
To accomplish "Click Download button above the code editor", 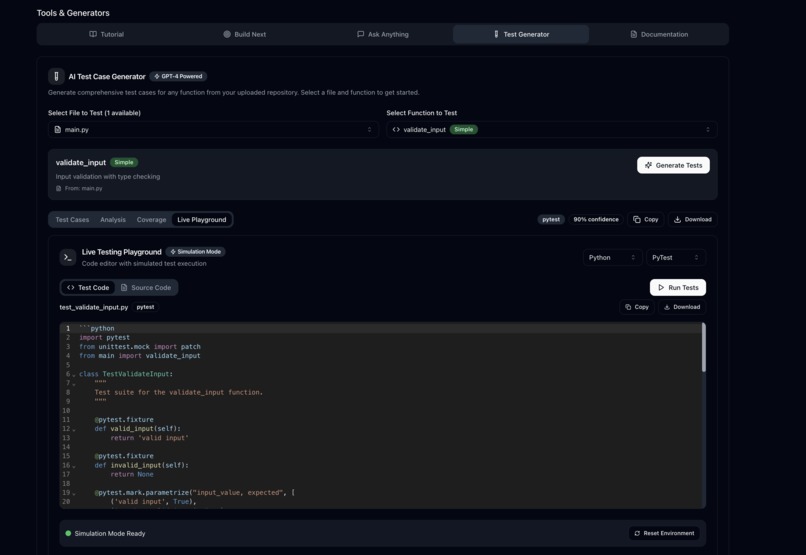I will click(x=682, y=307).
